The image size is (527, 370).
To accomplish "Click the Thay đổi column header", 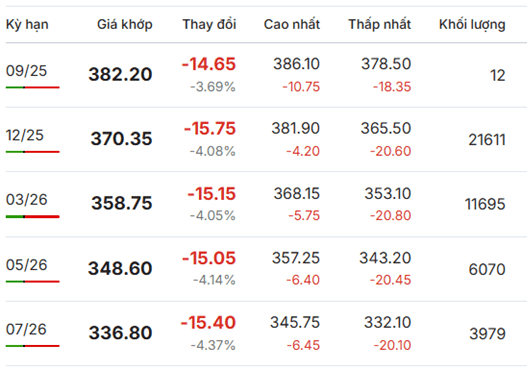I will point(209,24).
